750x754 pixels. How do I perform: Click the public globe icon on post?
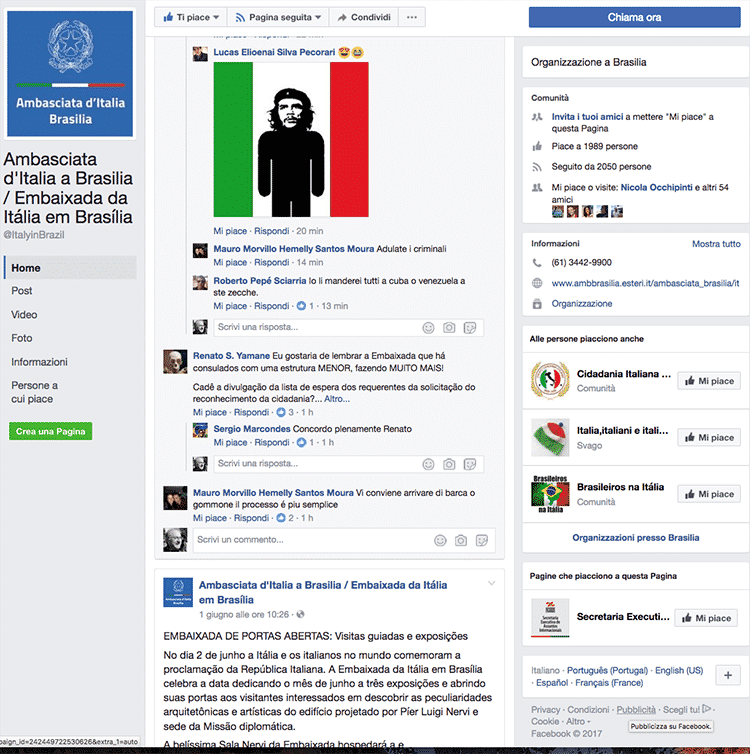[300, 615]
